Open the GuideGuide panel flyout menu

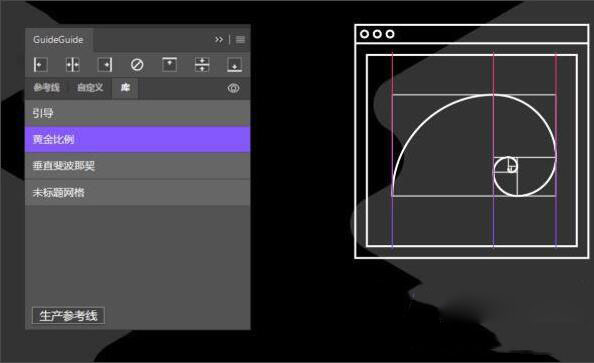240,39
